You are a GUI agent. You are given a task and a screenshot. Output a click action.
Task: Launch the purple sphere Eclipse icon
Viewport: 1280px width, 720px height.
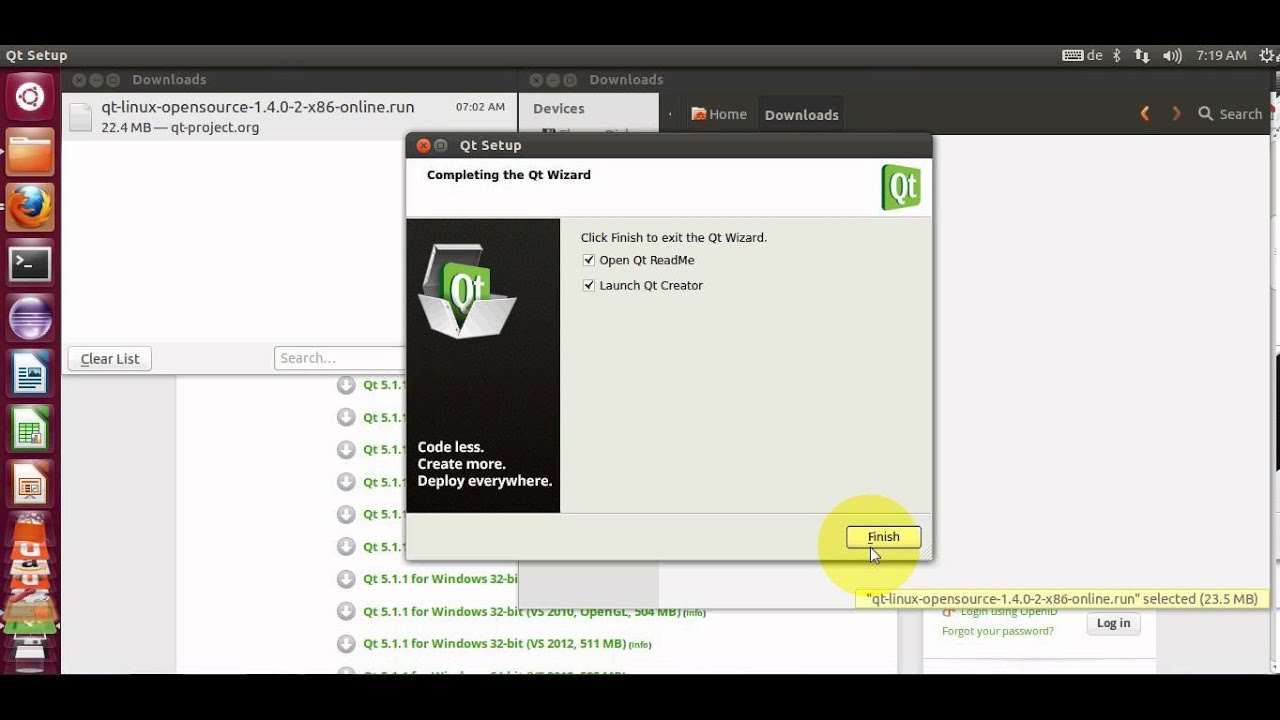[29, 320]
